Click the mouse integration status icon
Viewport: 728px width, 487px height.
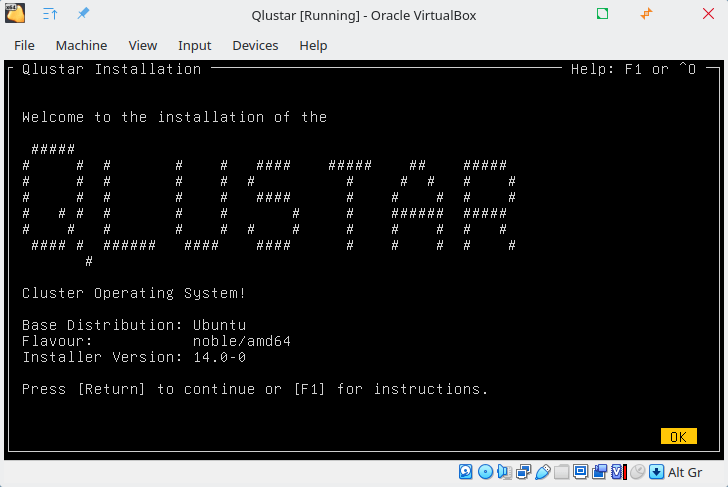click(x=637, y=472)
